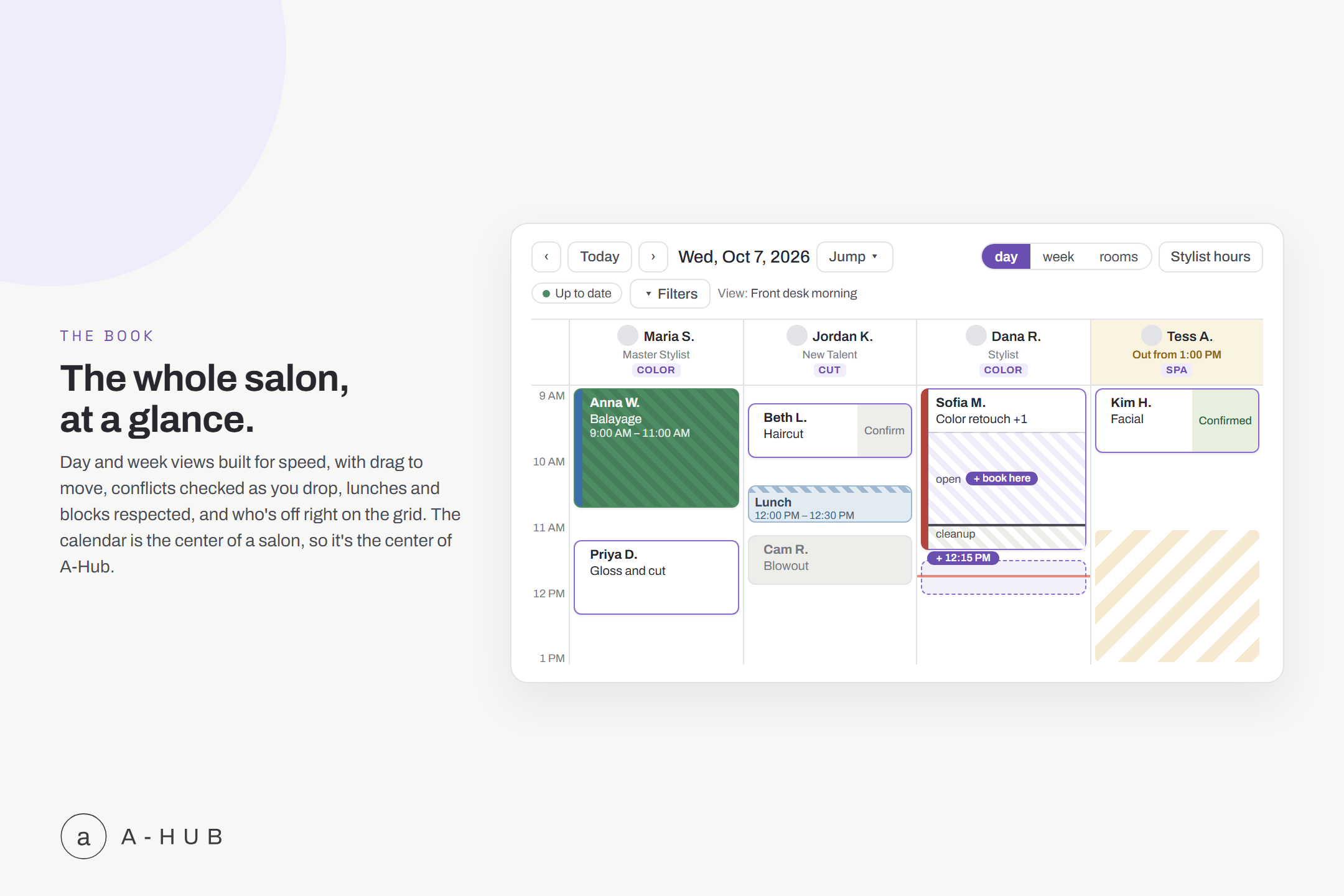Open Priya D. Gloss and cut appointment

click(656, 577)
